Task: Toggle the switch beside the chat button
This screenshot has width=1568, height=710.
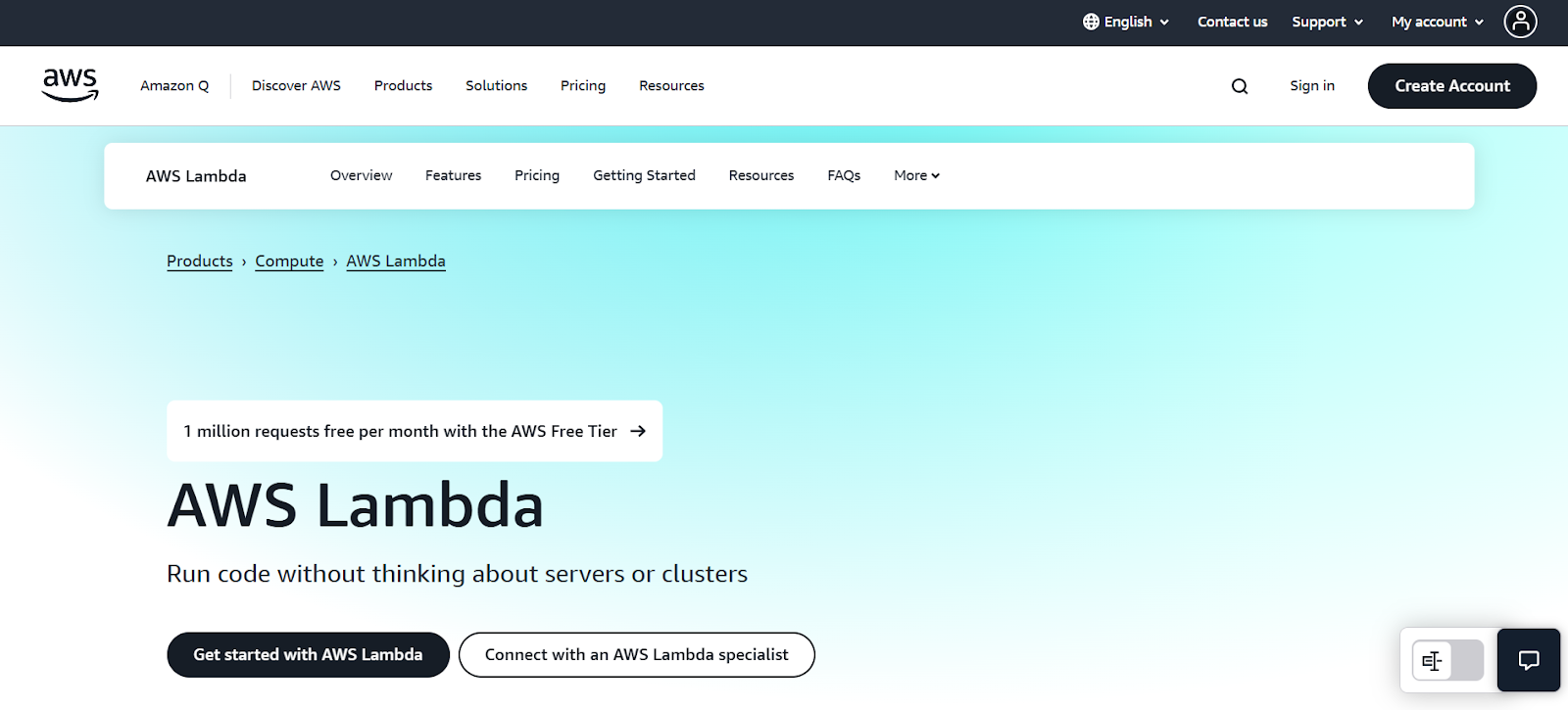Action: [1447, 661]
